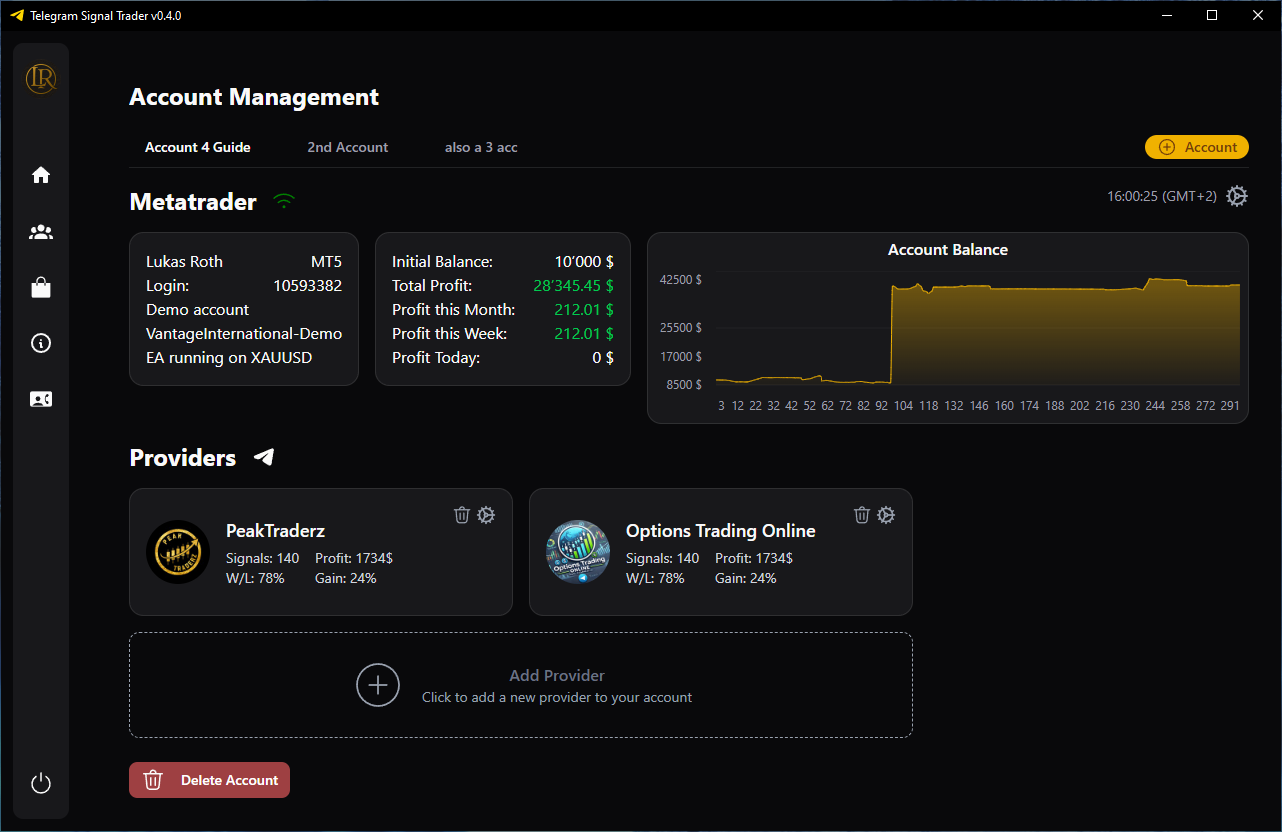The height and width of the screenshot is (832, 1282).
Task: Click the PeakTraderz logo avatar
Action: point(178,551)
